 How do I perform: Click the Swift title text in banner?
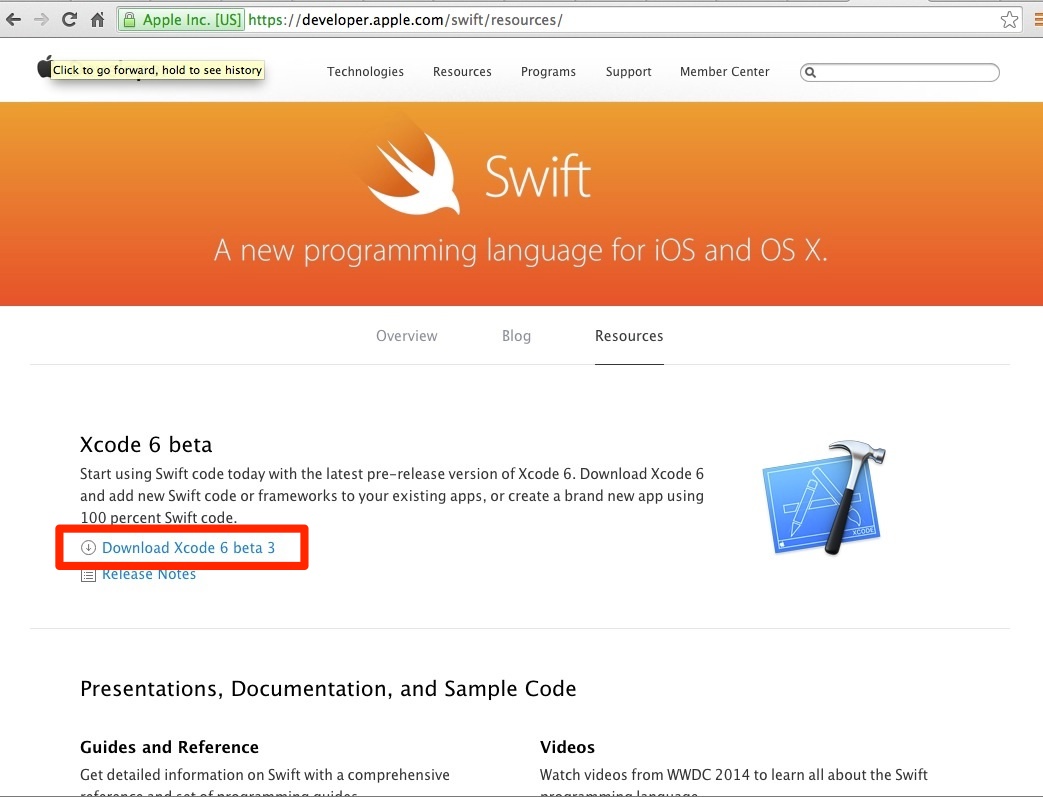[537, 176]
